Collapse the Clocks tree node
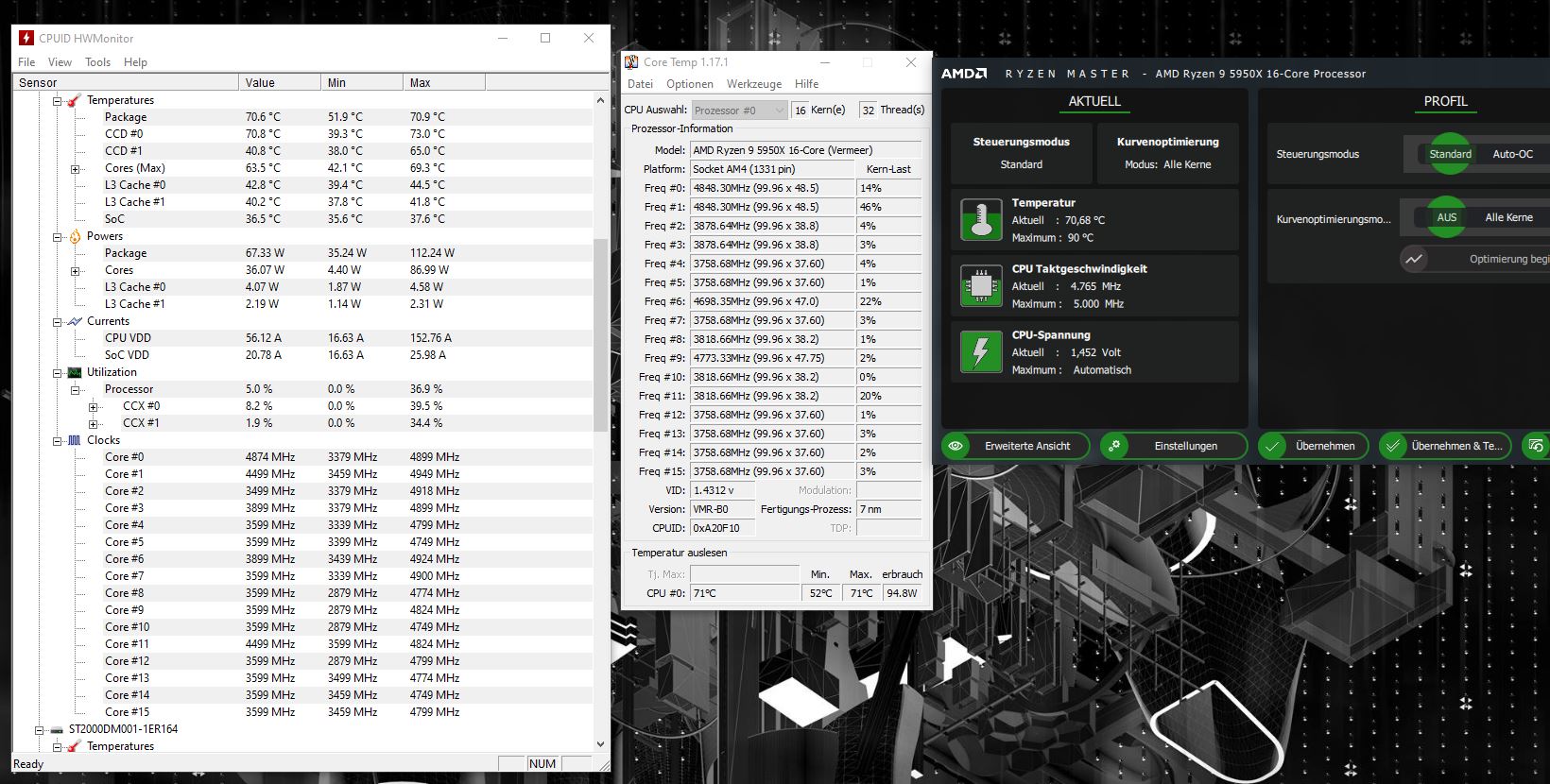This screenshot has height=784, width=1550. [x=57, y=440]
